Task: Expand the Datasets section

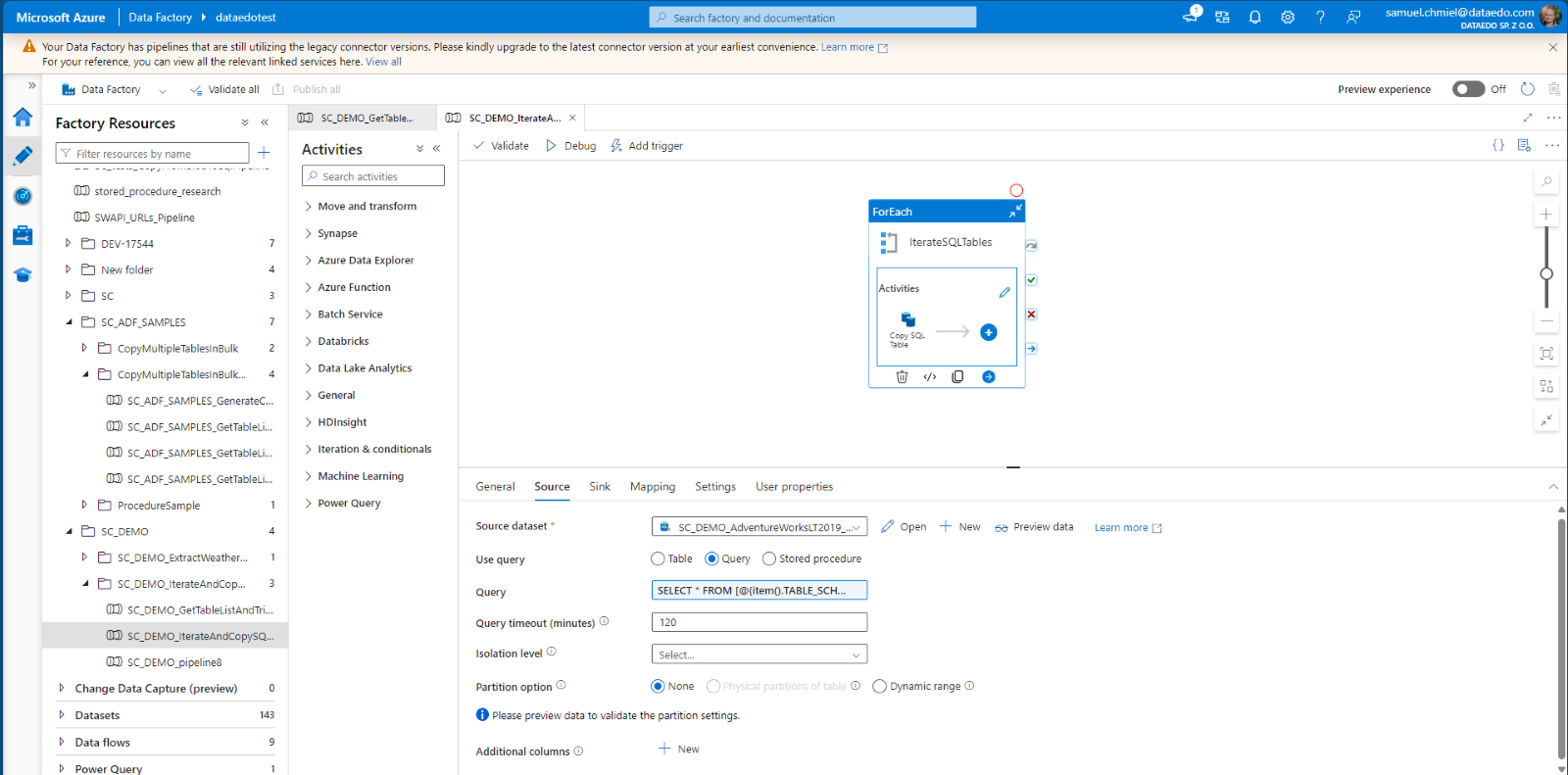Action: [62, 715]
